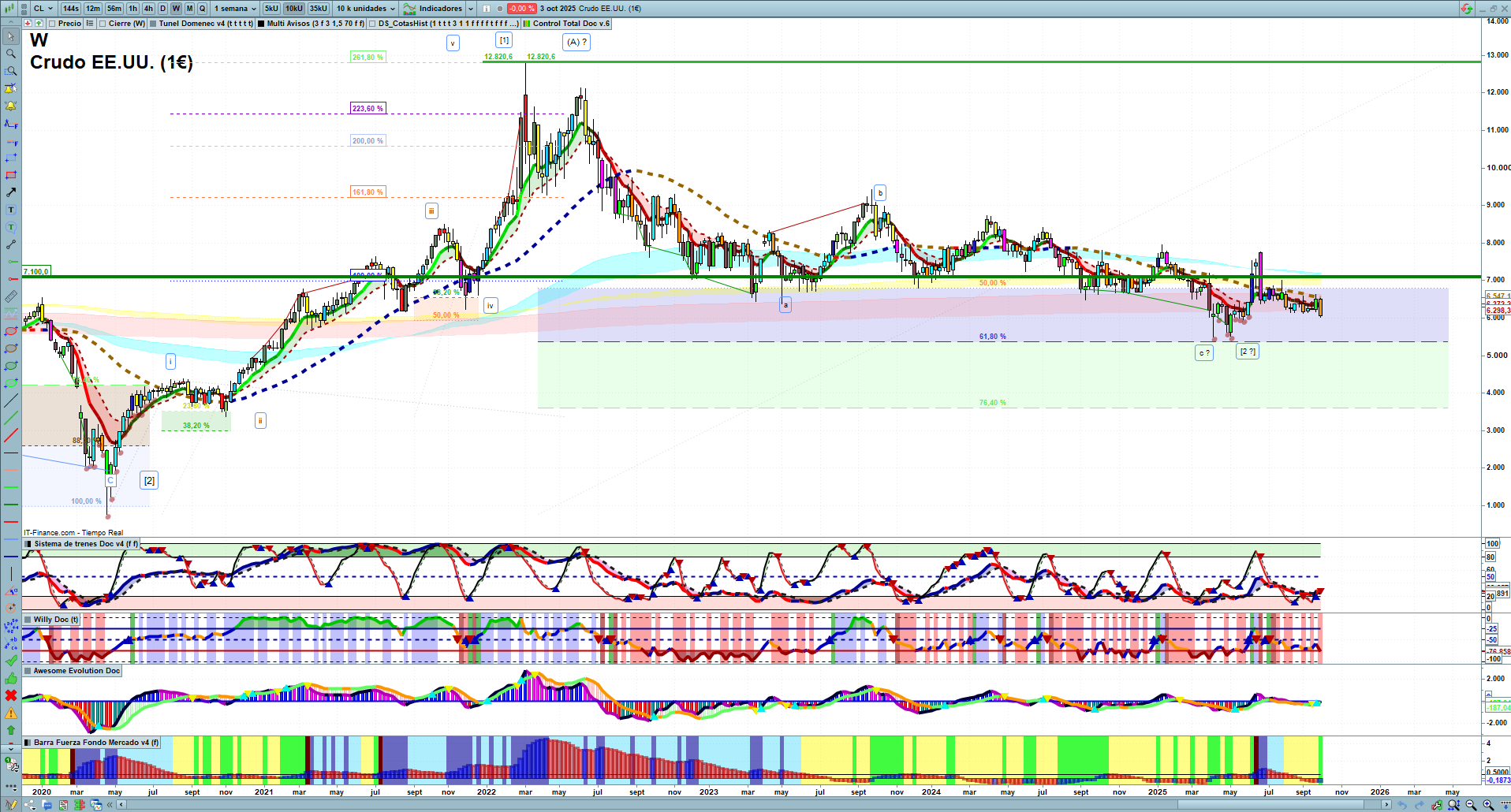The width and height of the screenshot is (1511, 812).
Task: Switch chart to 12m timeframe
Action: (x=93, y=9)
